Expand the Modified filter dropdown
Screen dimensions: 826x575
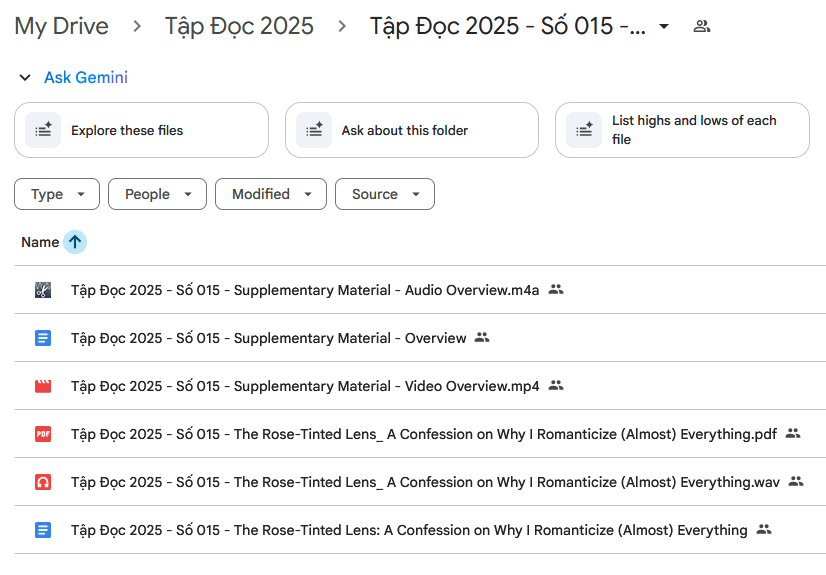[x=271, y=194]
